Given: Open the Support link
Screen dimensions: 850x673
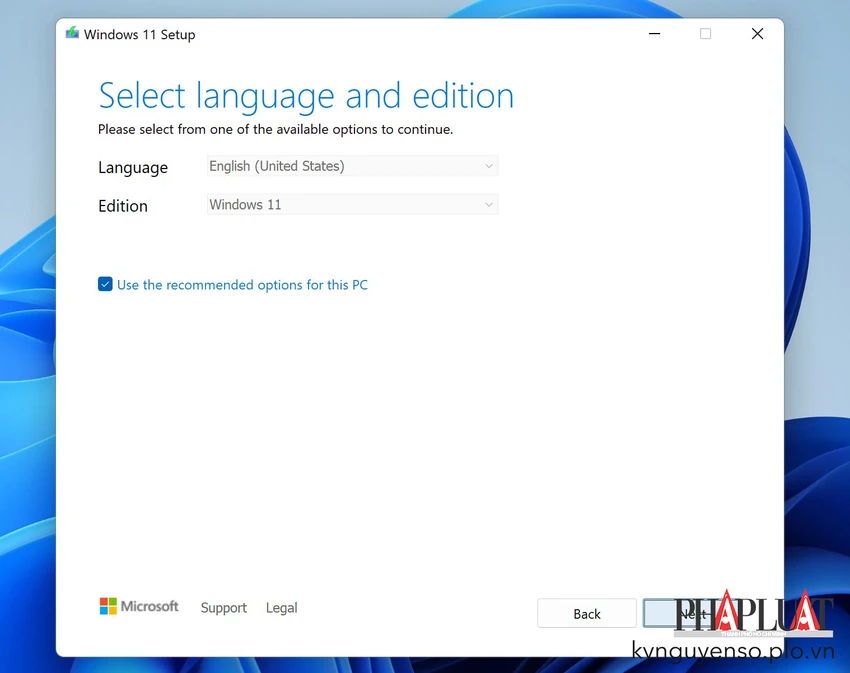Looking at the screenshot, I should coord(223,607).
